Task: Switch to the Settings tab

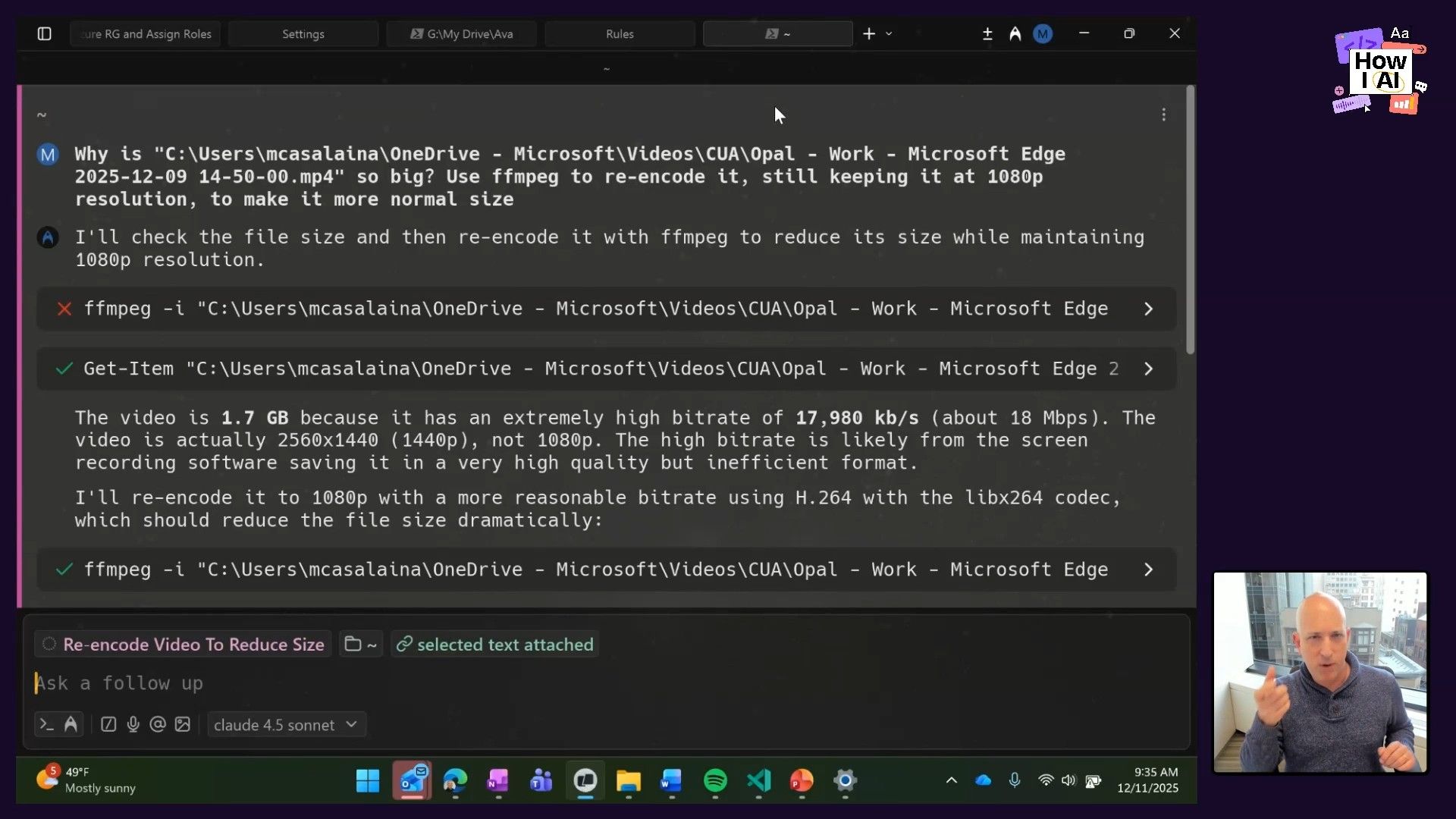Action: coord(303,34)
